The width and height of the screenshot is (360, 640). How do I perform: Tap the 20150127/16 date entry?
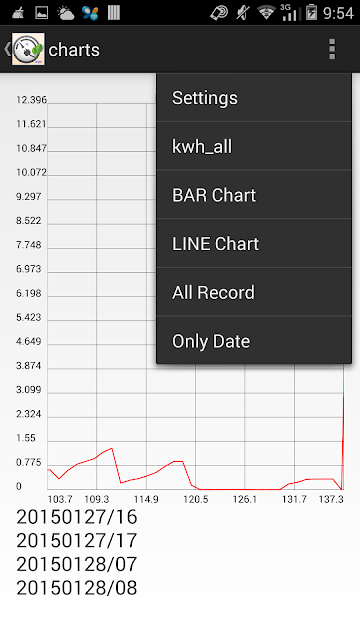pyautogui.click(x=77, y=517)
